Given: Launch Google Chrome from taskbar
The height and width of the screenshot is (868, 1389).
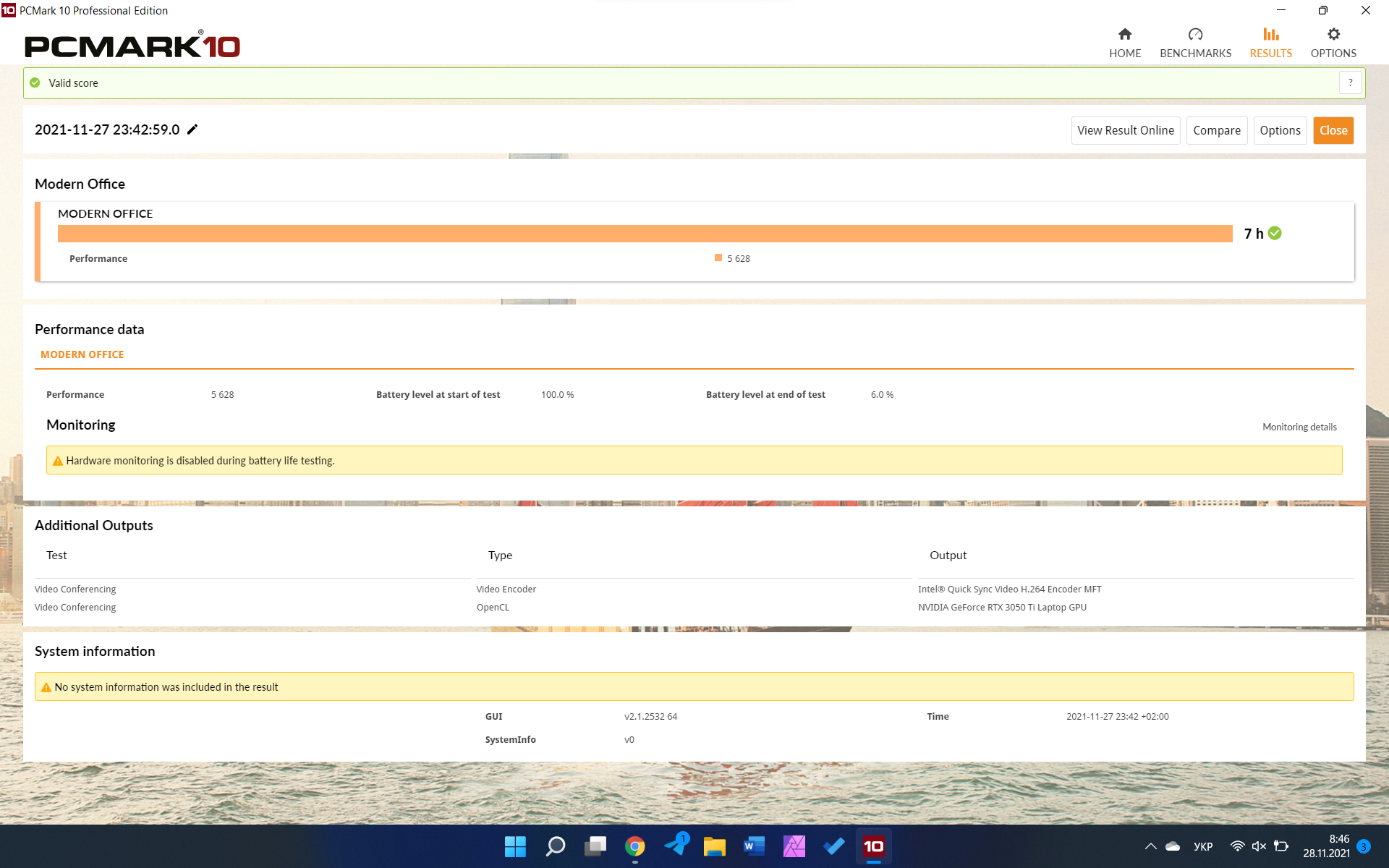Looking at the screenshot, I should (634, 846).
